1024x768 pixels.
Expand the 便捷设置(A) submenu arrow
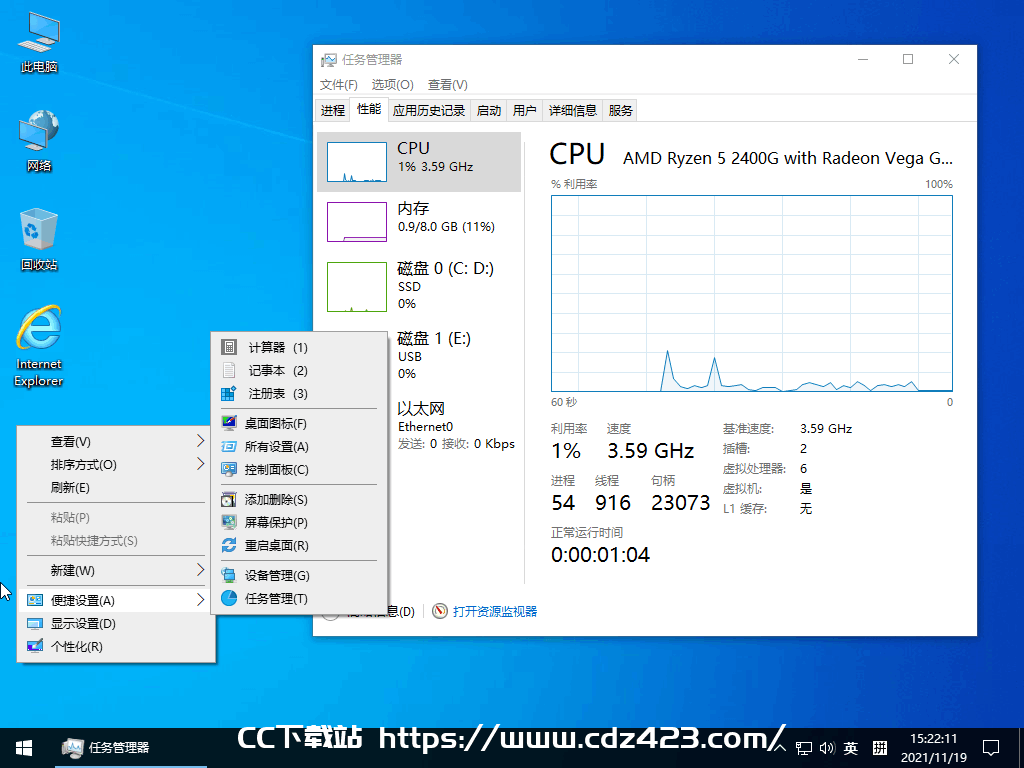coord(200,600)
